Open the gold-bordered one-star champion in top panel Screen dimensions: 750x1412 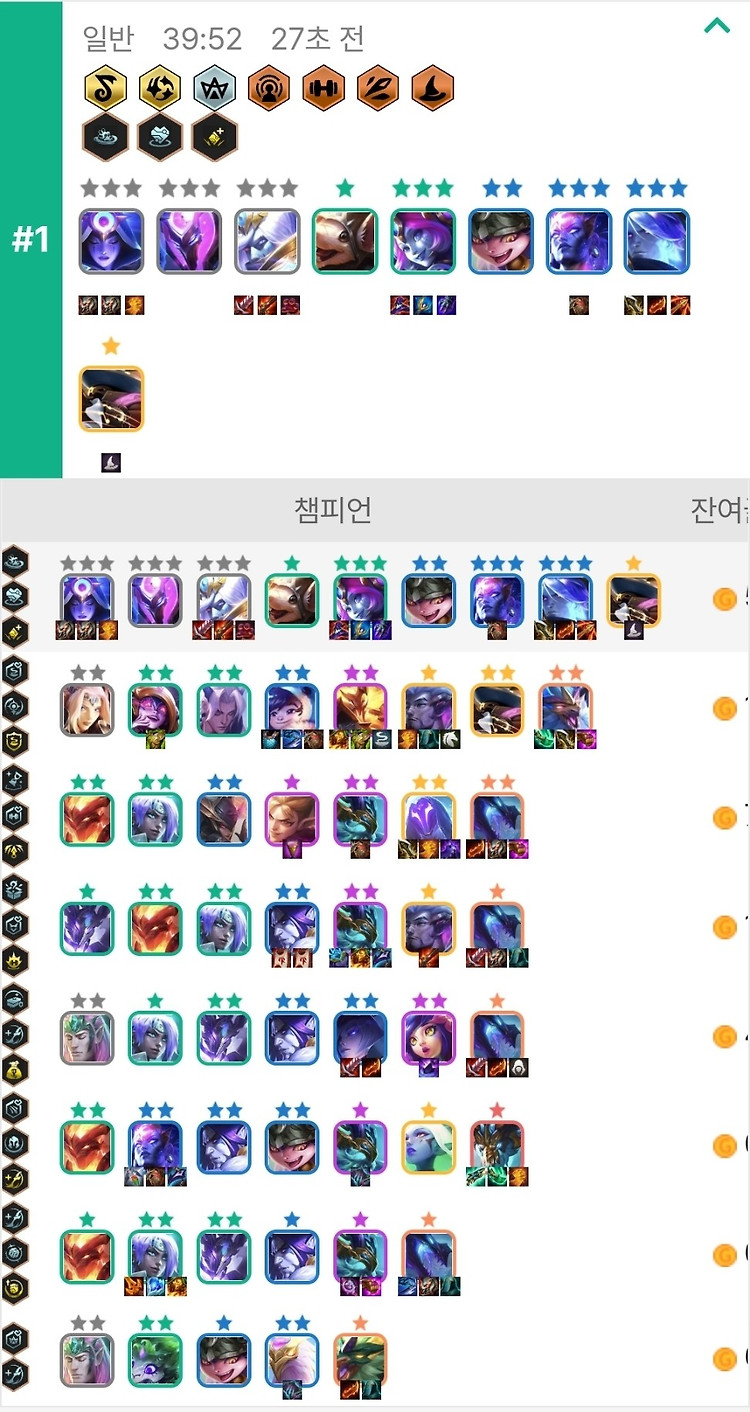111,398
